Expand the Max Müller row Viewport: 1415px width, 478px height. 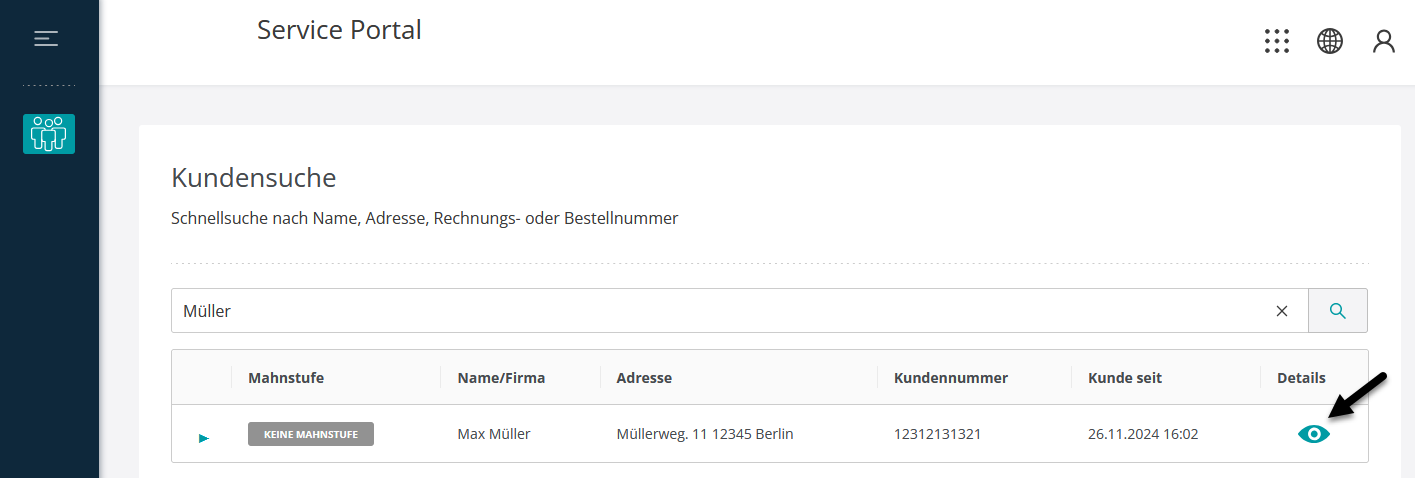click(204, 438)
